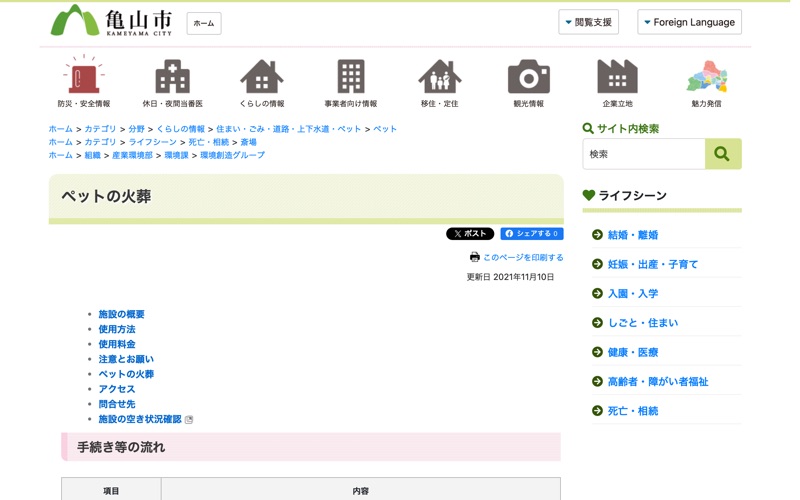Open 結婚・離婚 life scene link

(633, 235)
